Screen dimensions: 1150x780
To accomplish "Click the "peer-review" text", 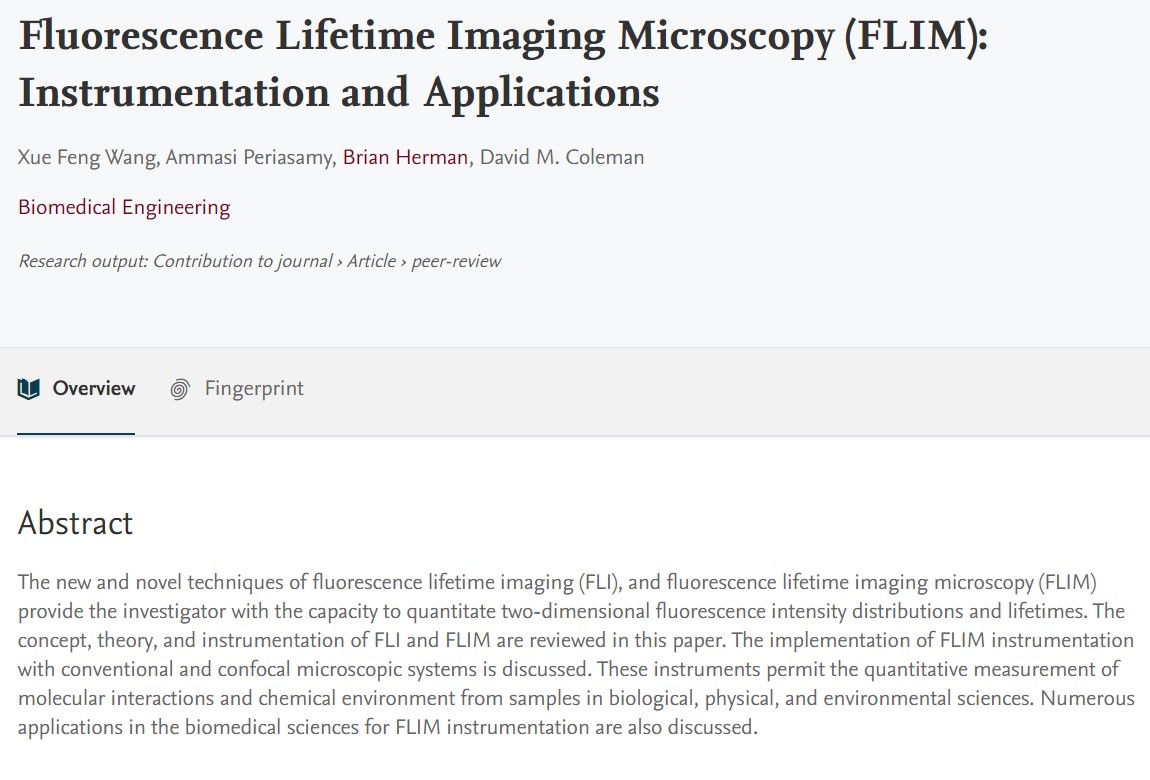I will point(456,262).
